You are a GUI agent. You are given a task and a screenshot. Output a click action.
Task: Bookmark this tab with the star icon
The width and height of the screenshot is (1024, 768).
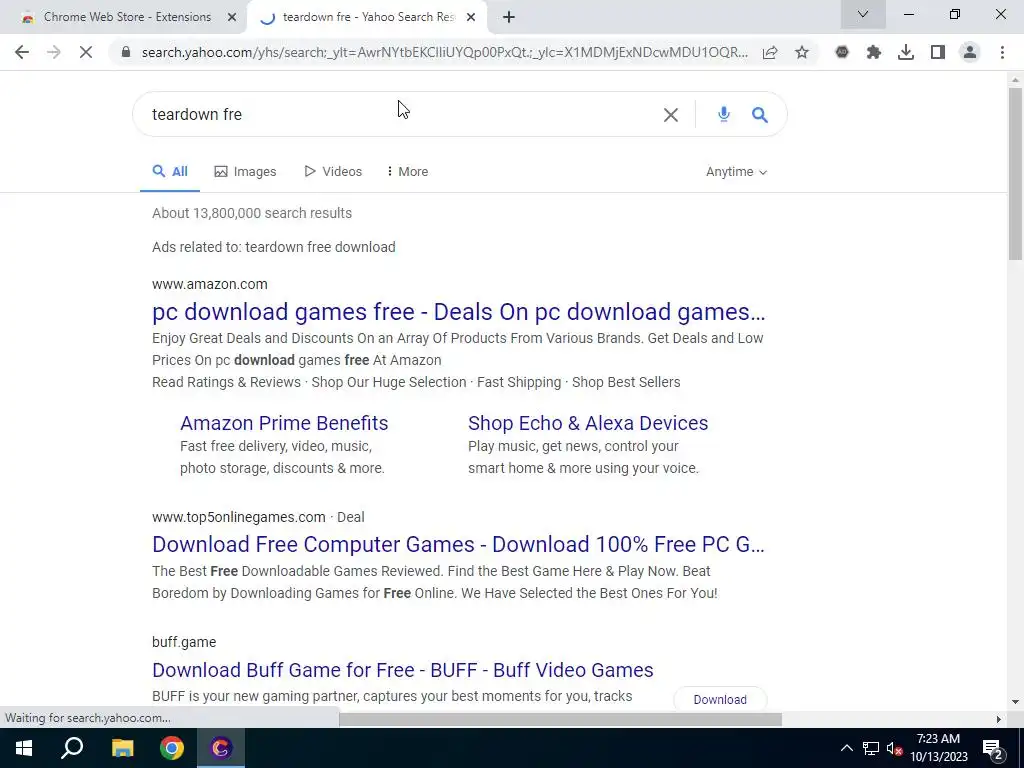802,52
